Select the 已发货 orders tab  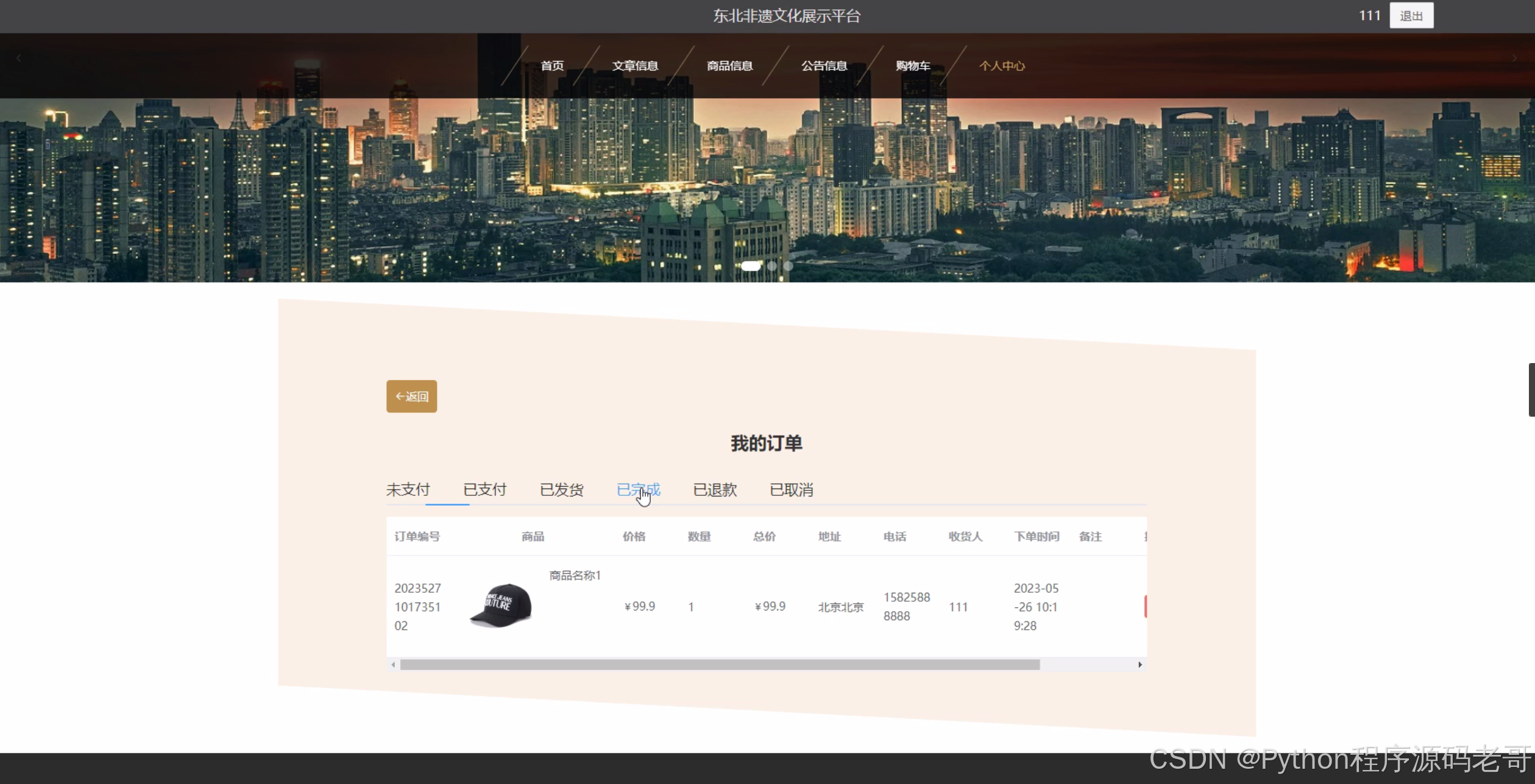click(x=561, y=490)
